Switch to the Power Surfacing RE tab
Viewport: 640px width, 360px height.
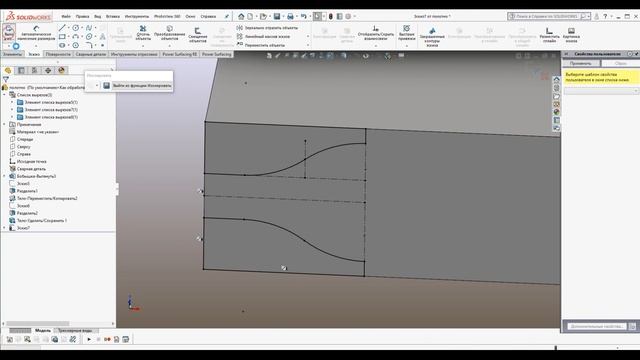pyautogui.click(x=180, y=54)
